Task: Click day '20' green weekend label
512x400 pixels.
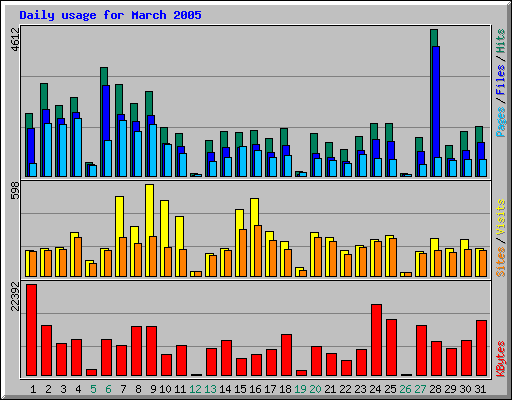Action: pos(315,389)
